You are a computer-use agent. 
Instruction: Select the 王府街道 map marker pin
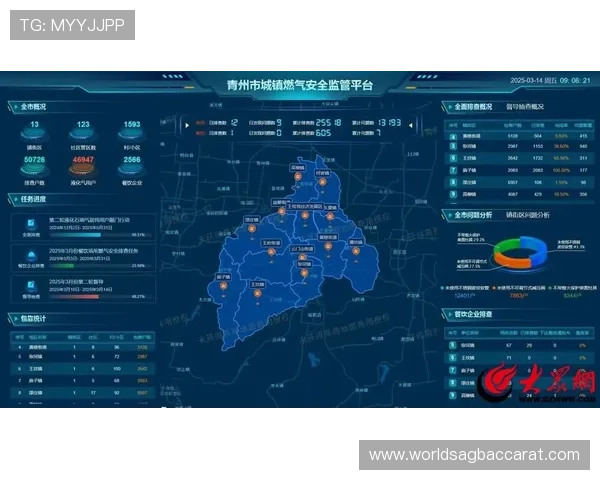271,252
